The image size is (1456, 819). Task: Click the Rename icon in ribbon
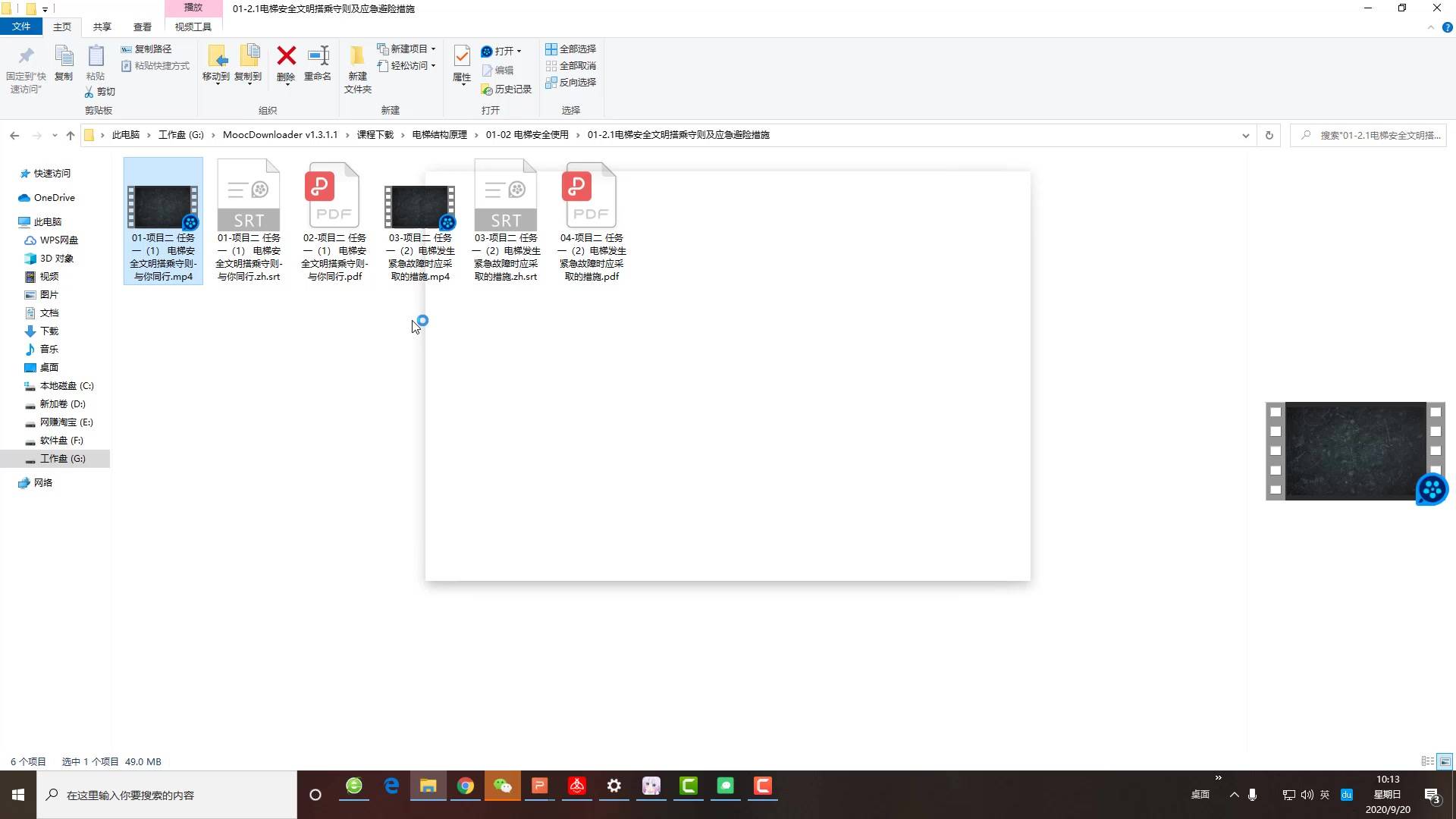point(318,56)
